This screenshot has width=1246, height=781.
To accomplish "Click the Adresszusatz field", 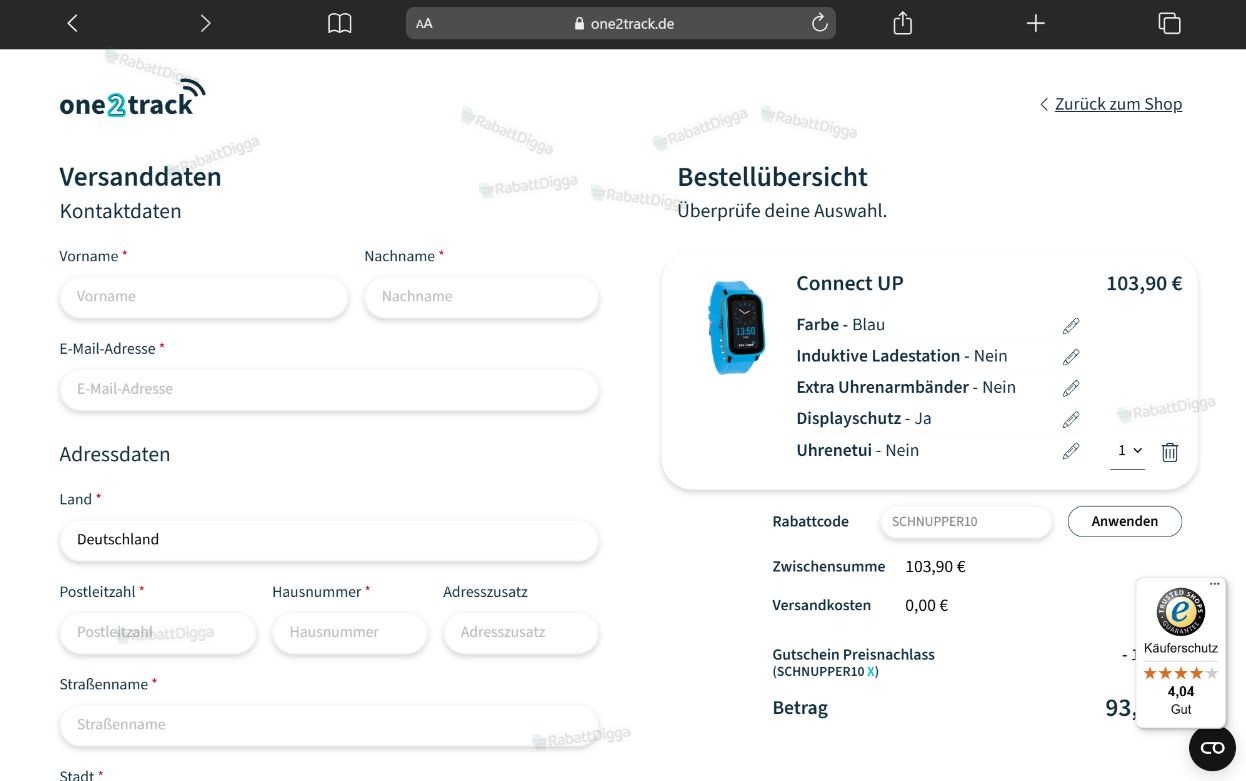I will pyautogui.click(x=521, y=633).
